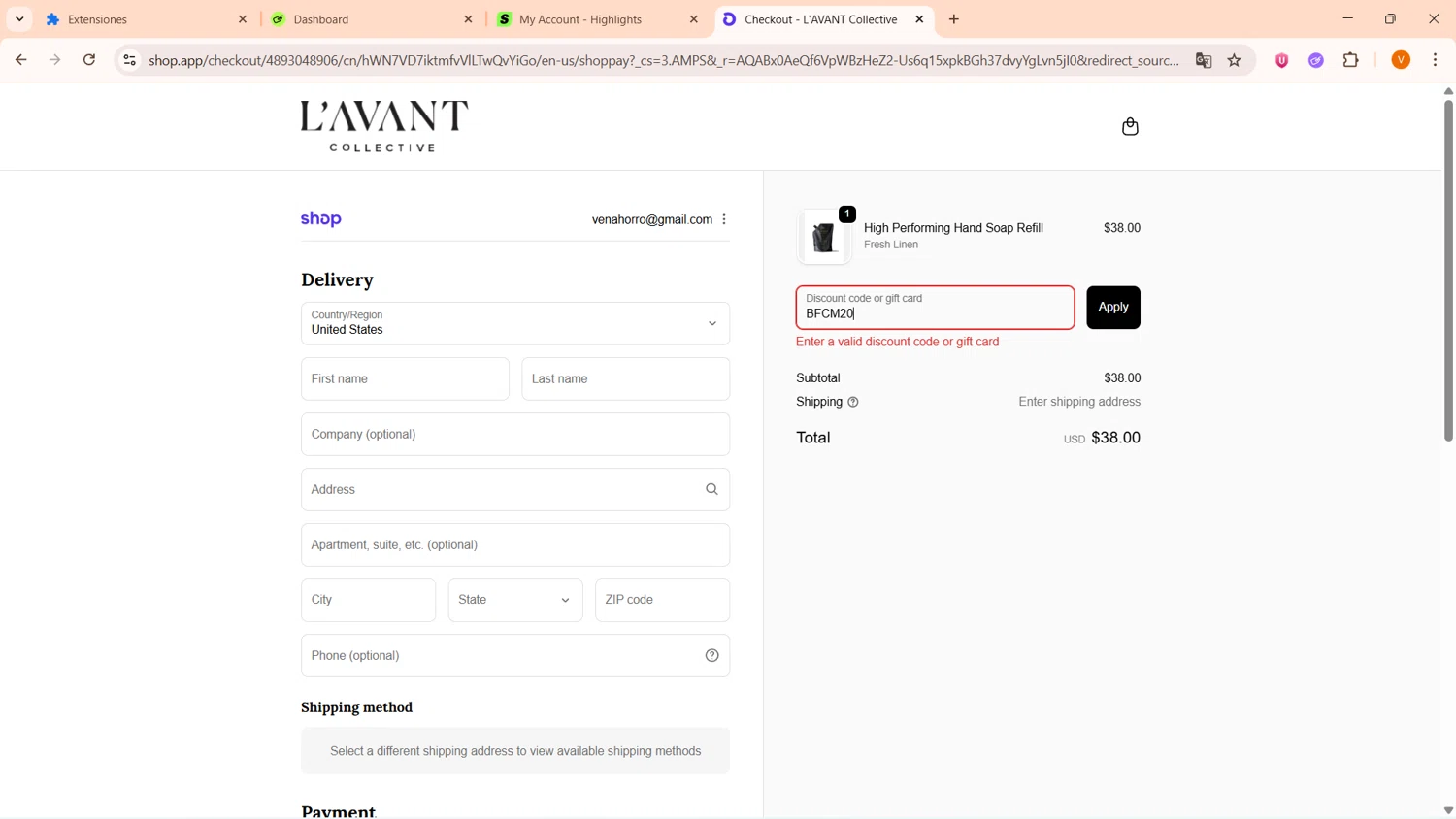Click the hand soap refill product thumbnail
This screenshot has width=1456, height=819.
tap(824, 236)
